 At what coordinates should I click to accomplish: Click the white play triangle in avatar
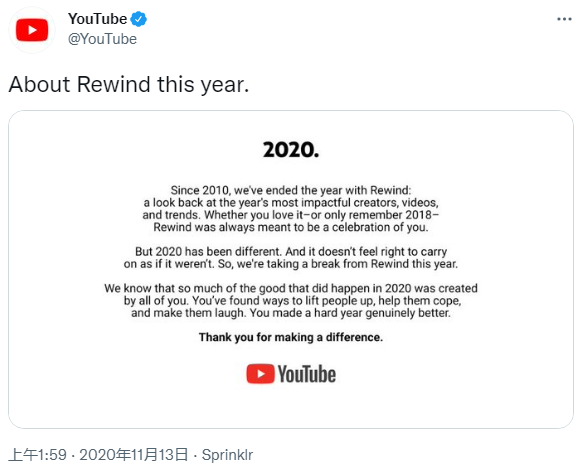point(33,30)
